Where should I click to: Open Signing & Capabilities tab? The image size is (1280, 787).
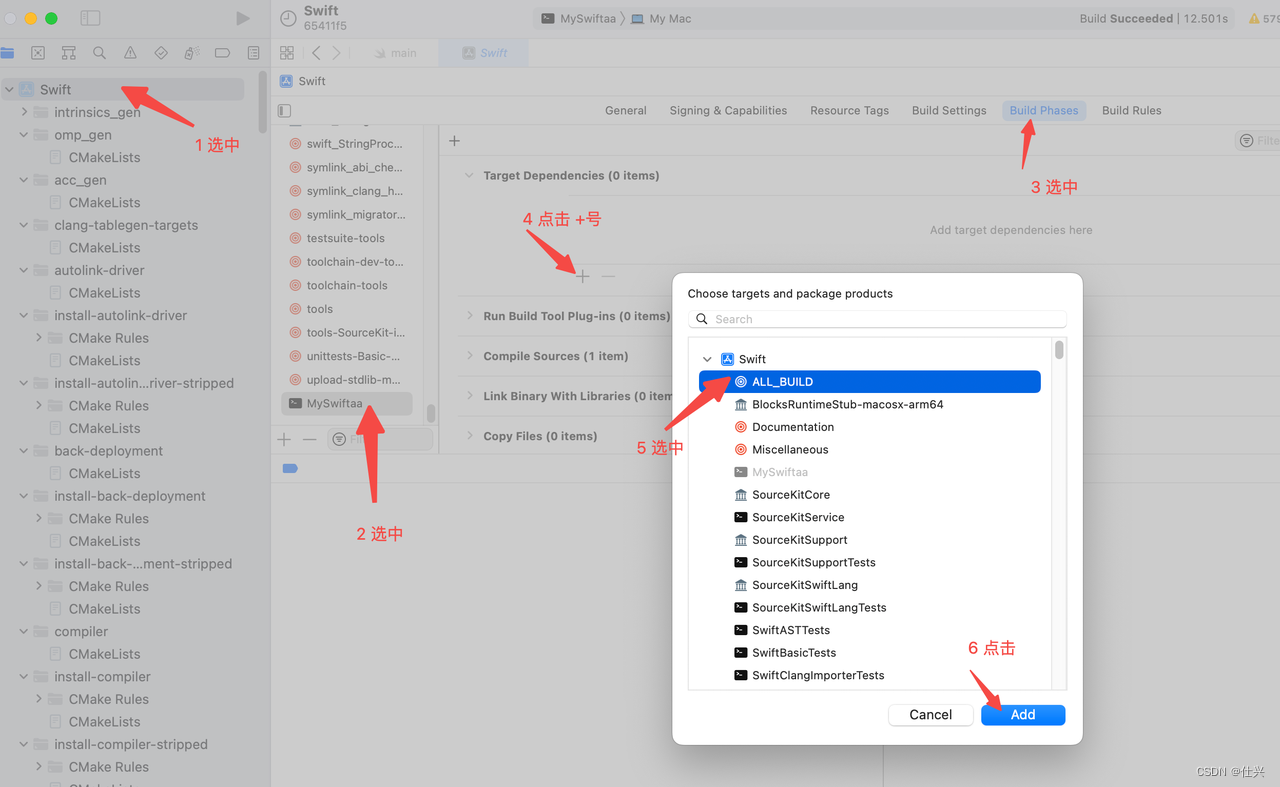tap(728, 111)
